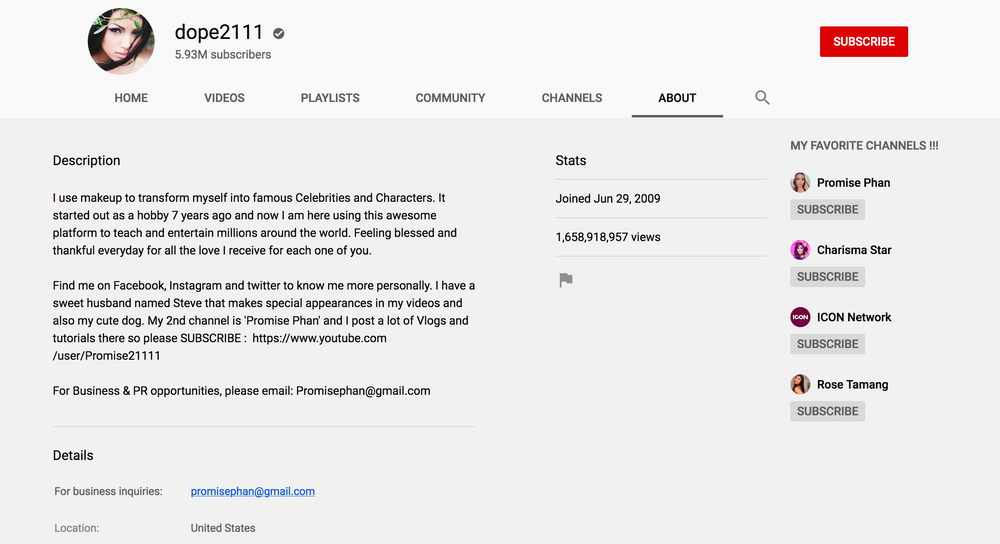Click the report user flag icon
Screen dimensions: 1000x544
(566, 280)
